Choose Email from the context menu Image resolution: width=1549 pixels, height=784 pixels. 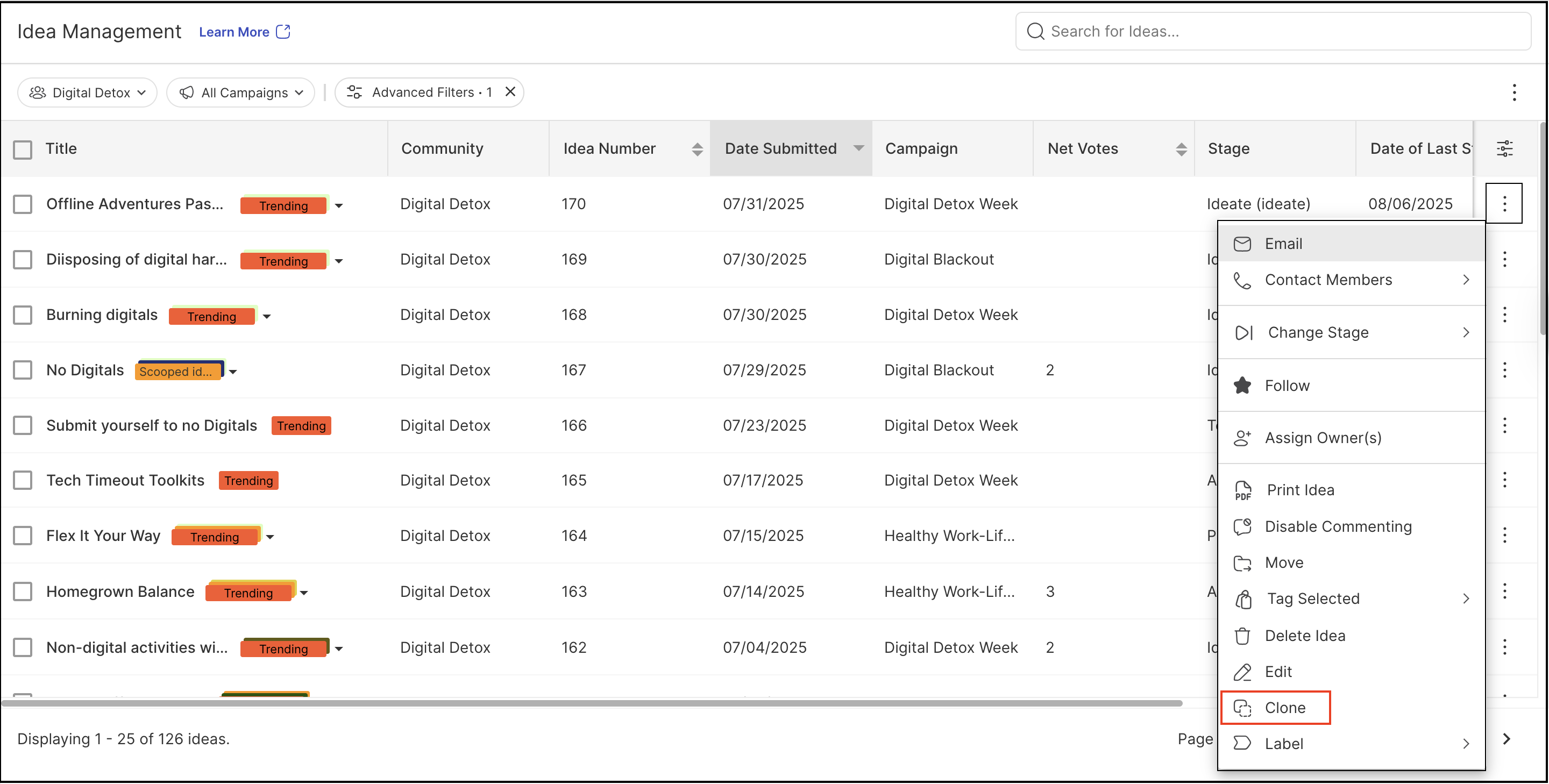click(x=1351, y=244)
